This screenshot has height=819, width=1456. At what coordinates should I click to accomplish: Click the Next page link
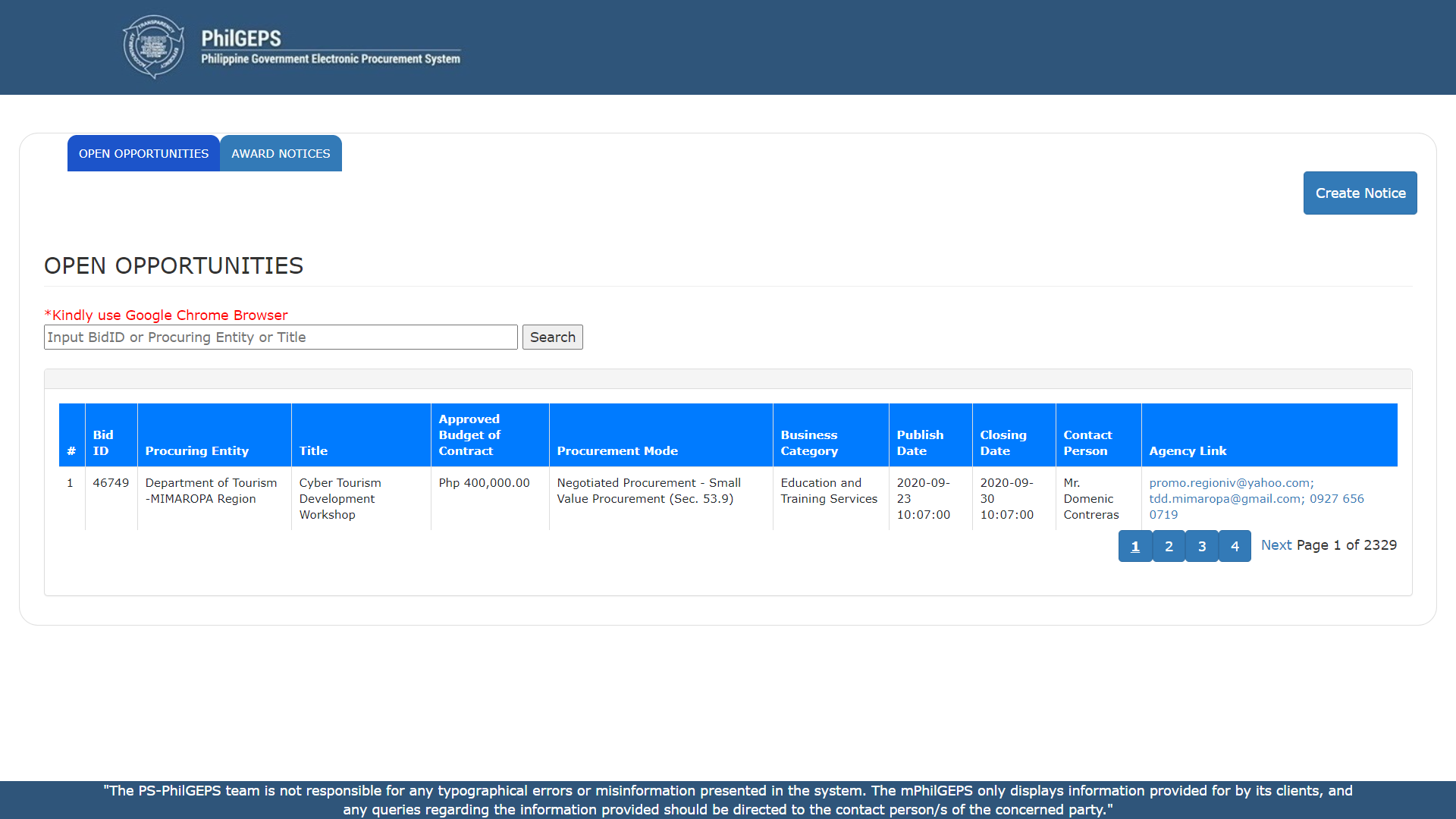1276,544
